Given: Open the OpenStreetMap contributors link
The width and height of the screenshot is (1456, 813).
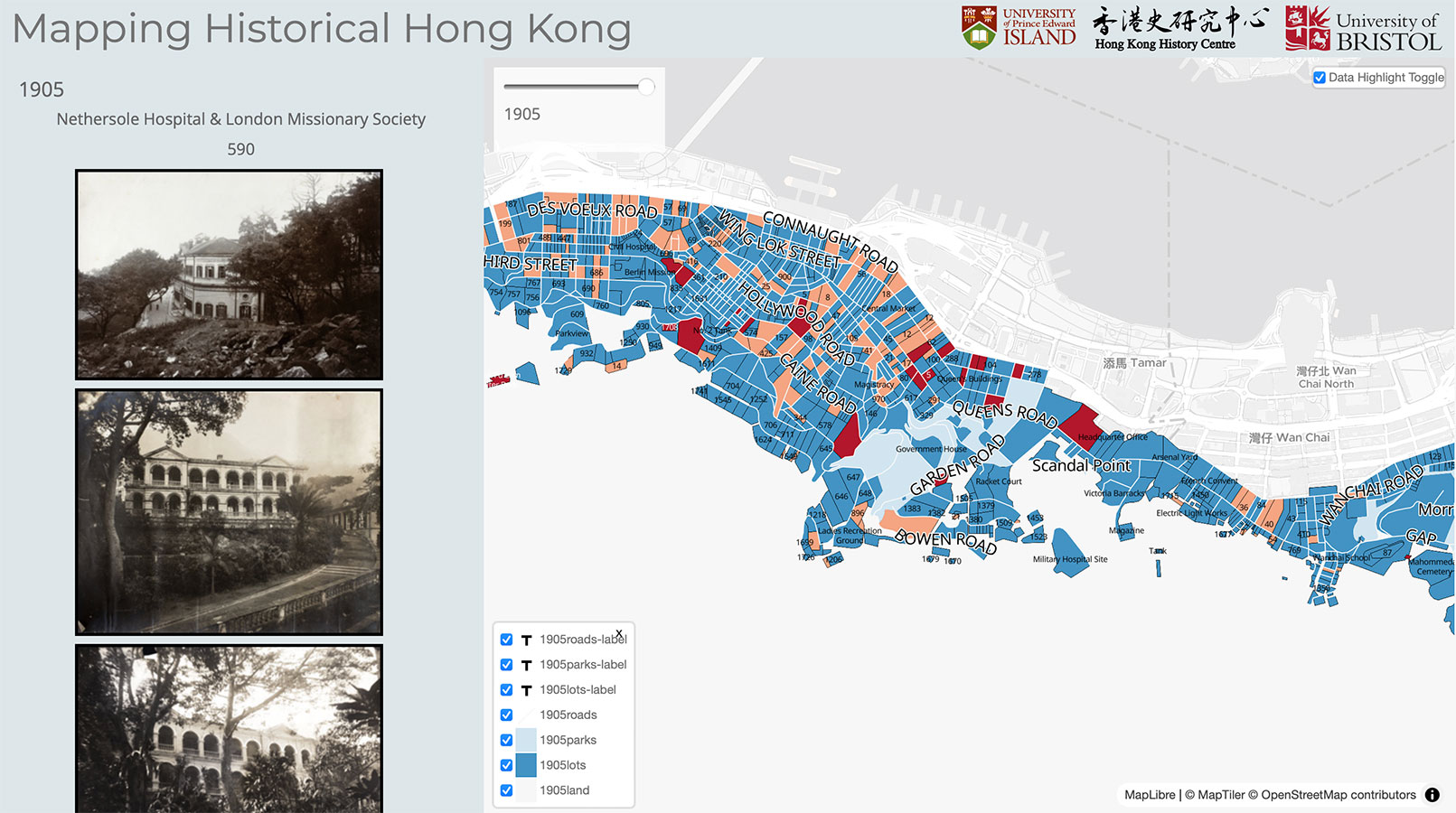Looking at the screenshot, I should [x=1338, y=795].
